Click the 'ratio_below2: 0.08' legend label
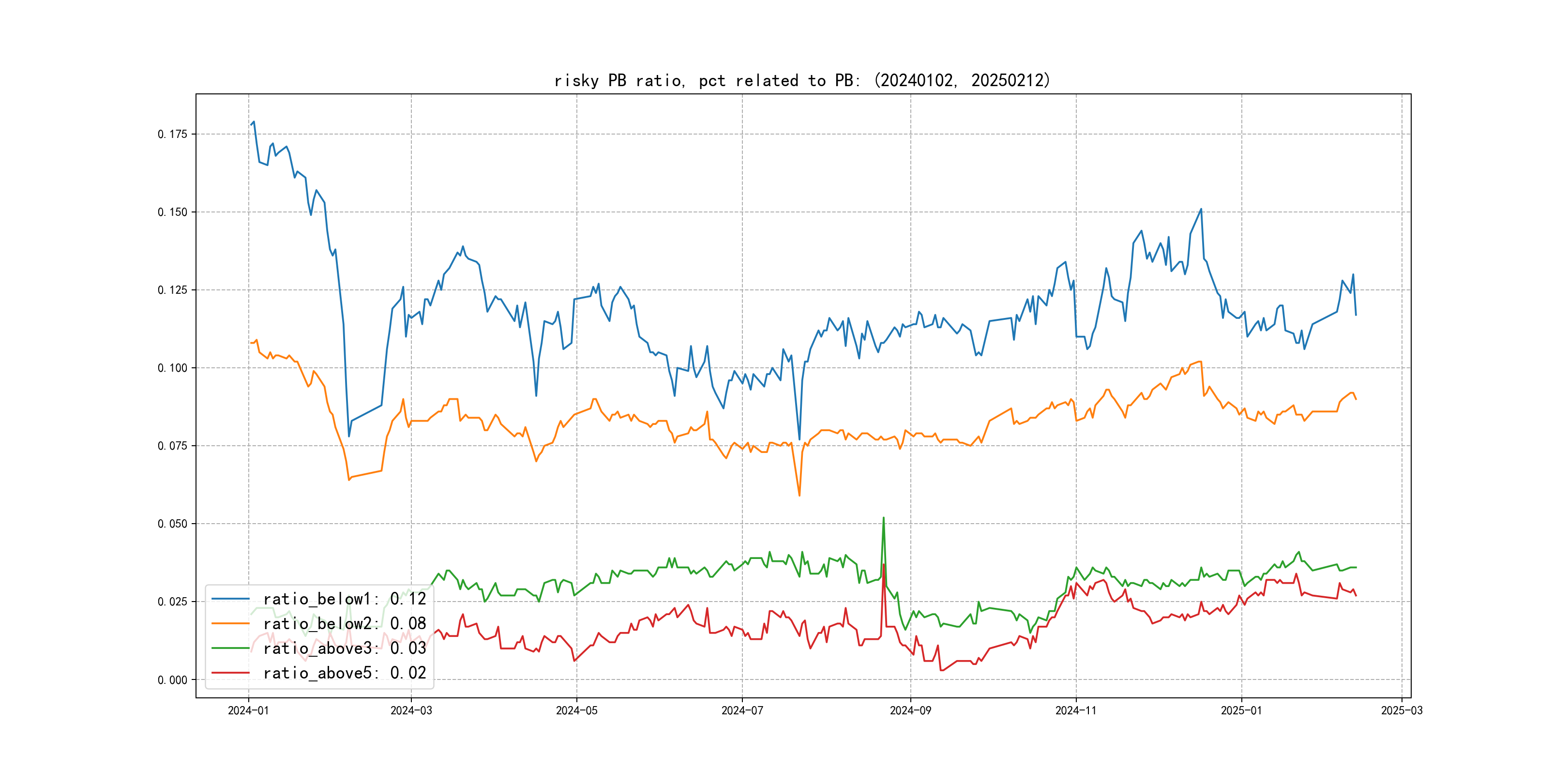Screen dimensions: 1568x784 coord(345,623)
